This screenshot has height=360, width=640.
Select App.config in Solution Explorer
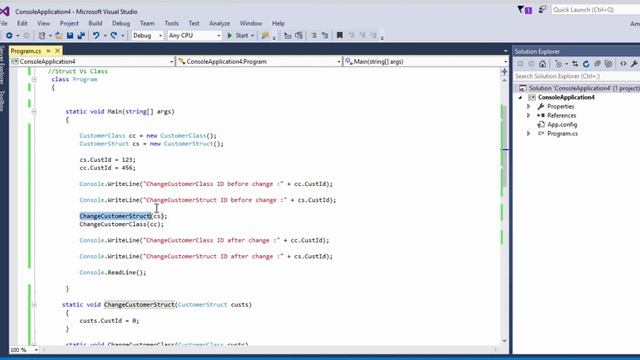coord(562,124)
